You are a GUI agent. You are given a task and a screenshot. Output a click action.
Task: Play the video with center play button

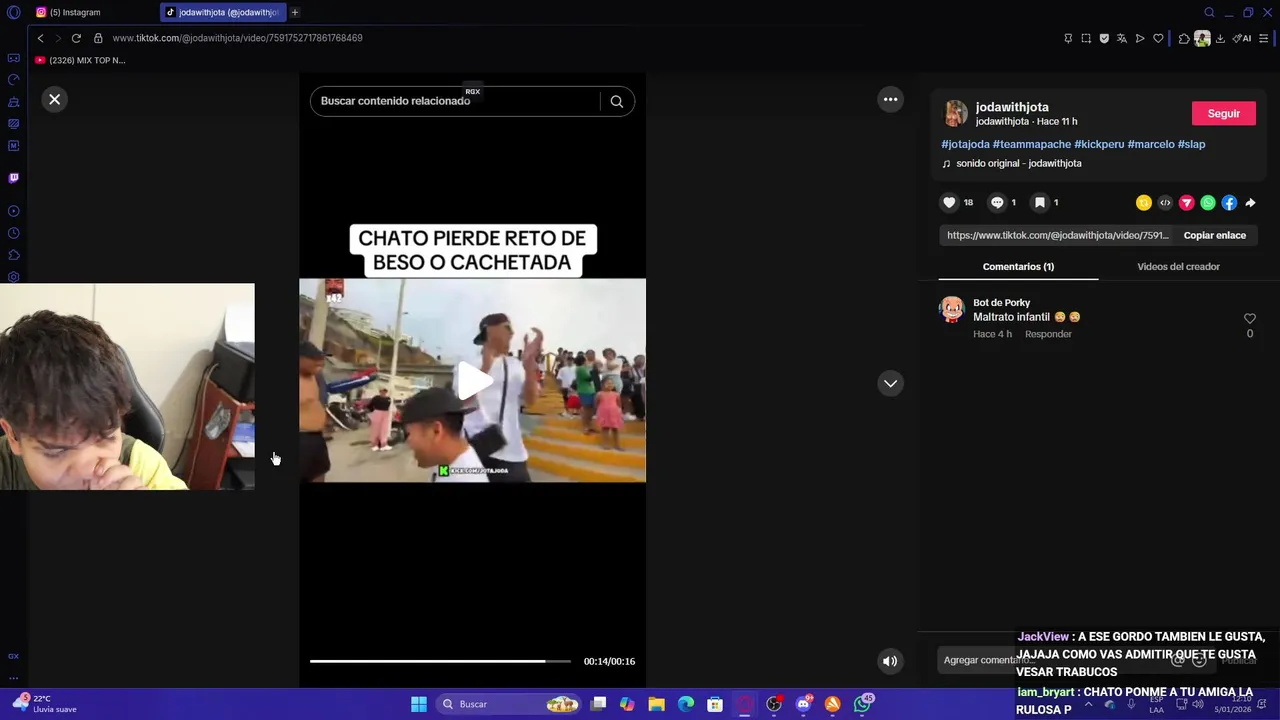tap(473, 381)
